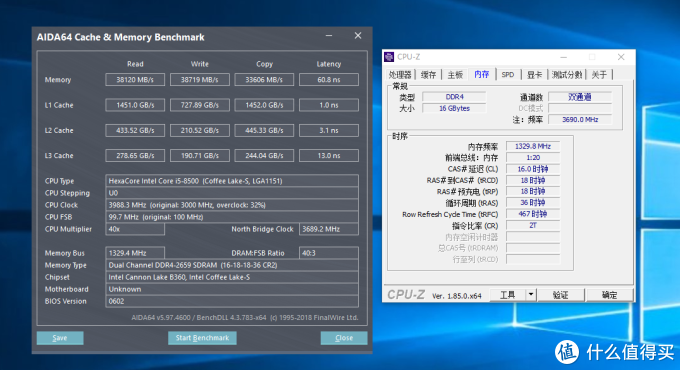Click Memory Type field Dual Channel DDR4-2659
680x370 pixels.
(x=232, y=265)
